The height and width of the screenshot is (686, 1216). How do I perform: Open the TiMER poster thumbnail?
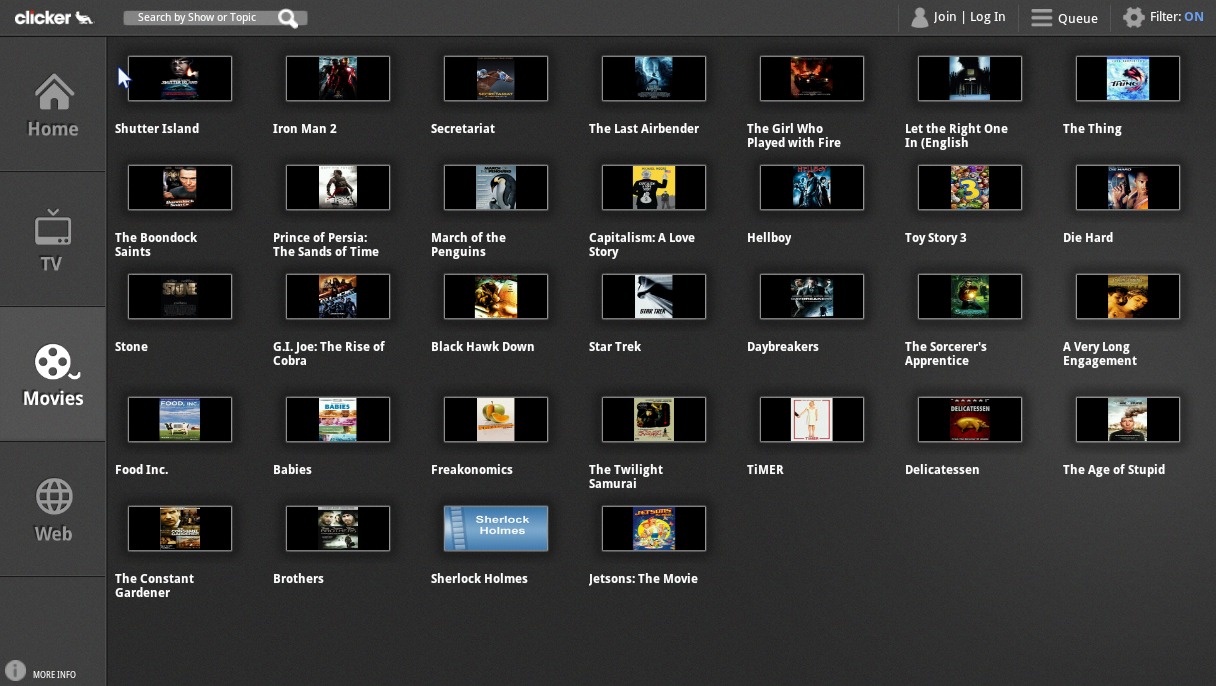point(812,419)
